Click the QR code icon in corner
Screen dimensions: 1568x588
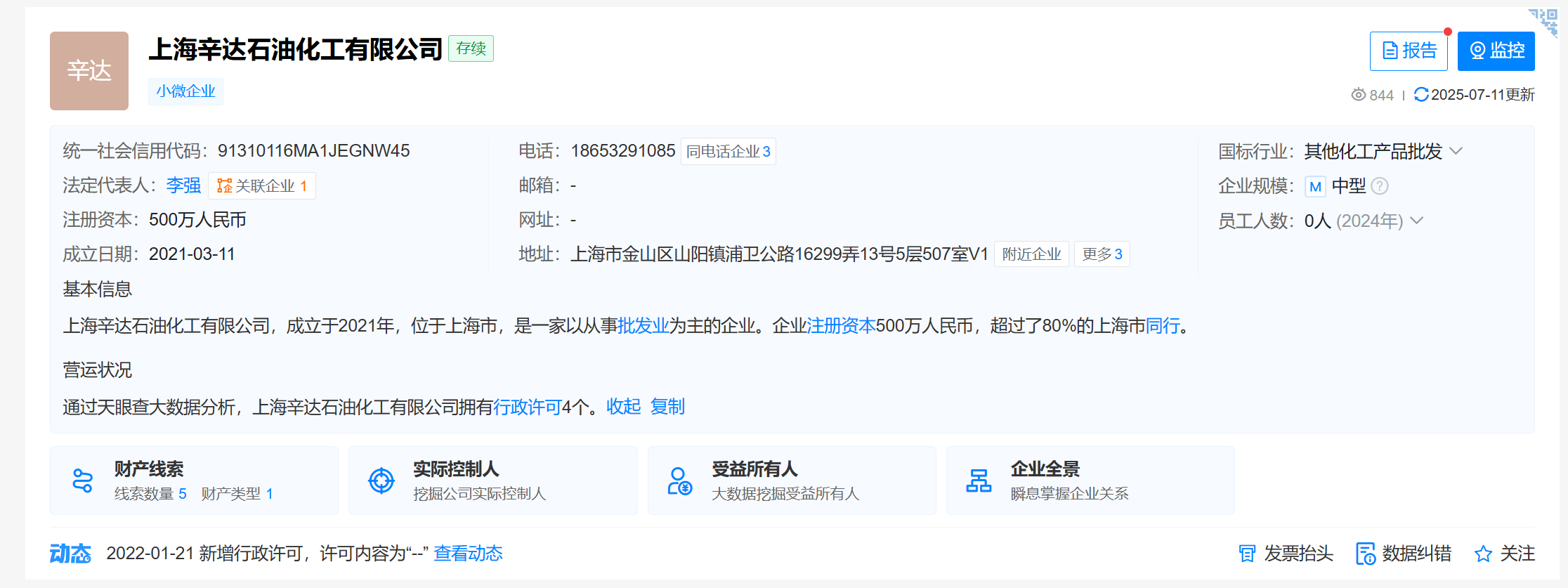point(1546,21)
